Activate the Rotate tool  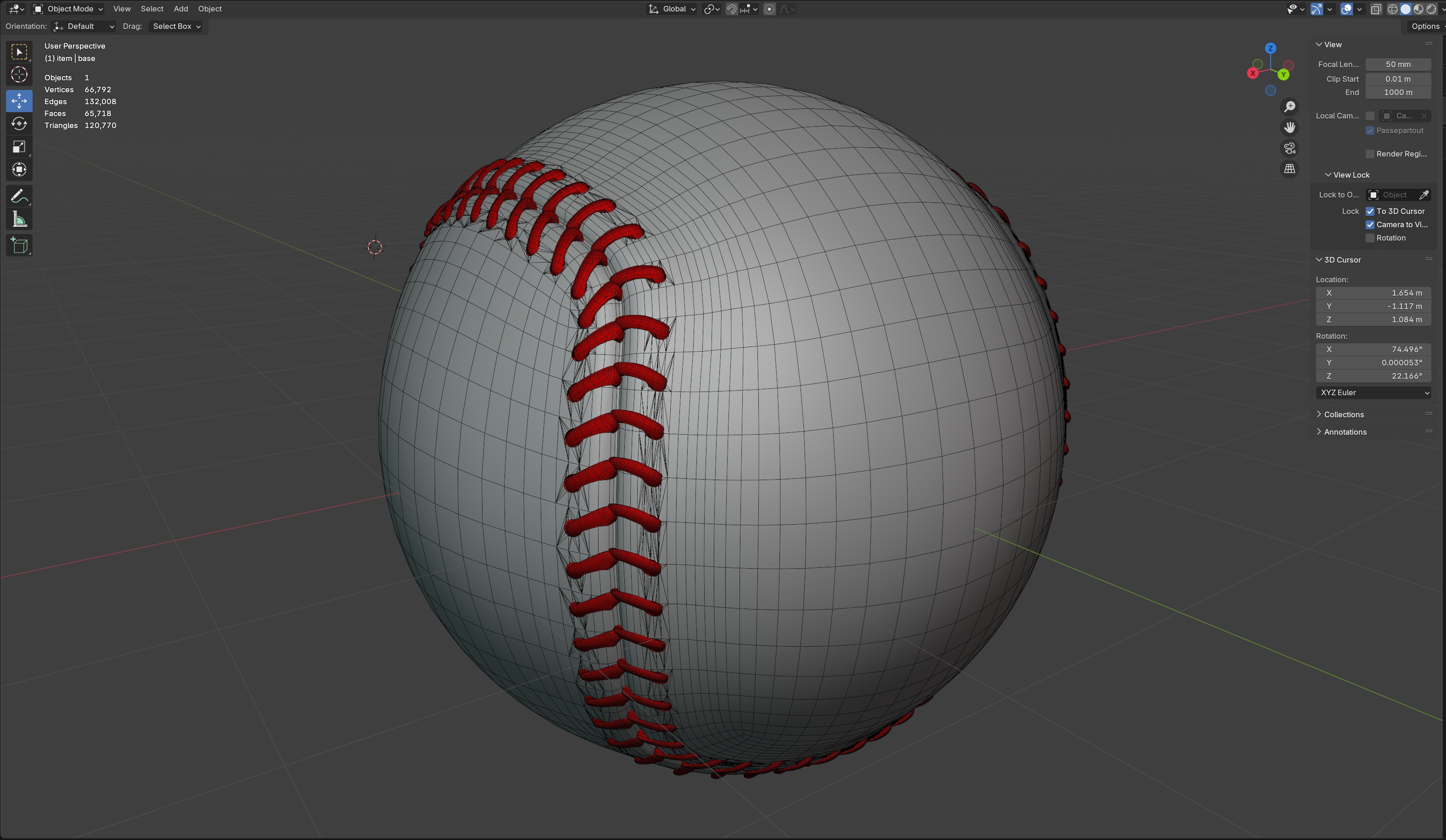pyautogui.click(x=19, y=124)
